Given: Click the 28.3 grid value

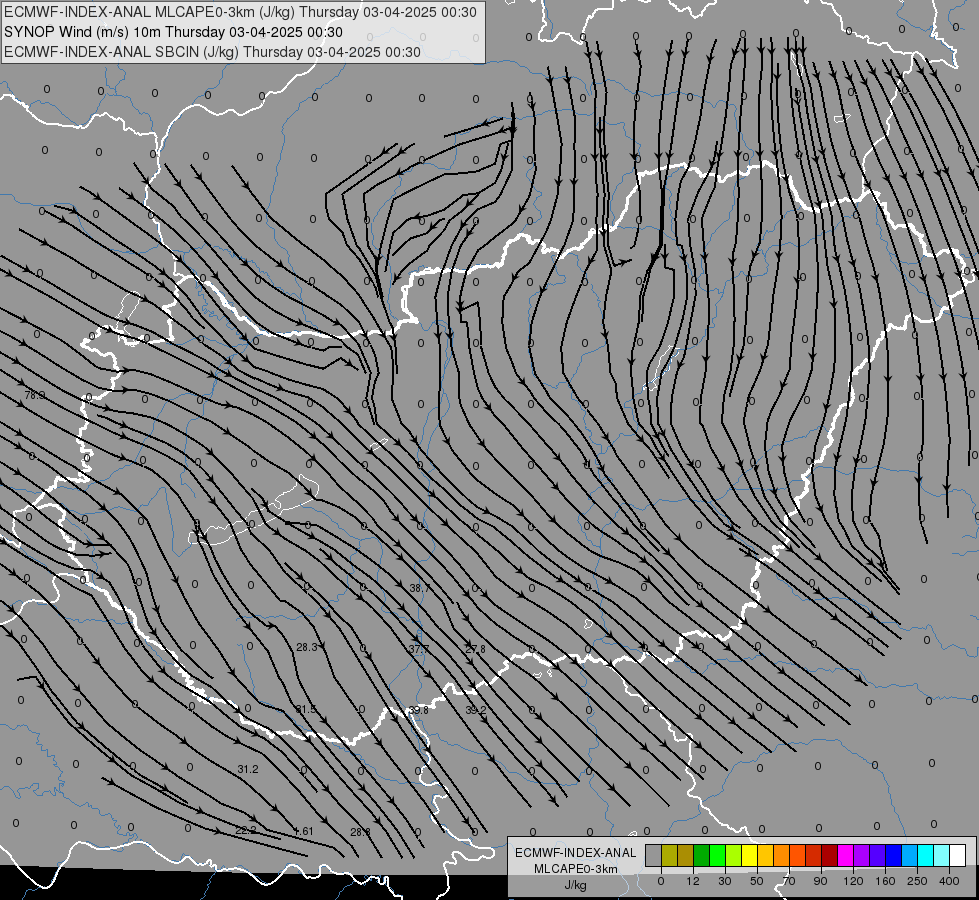Looking at the screenshot, I should pos(307,648).
